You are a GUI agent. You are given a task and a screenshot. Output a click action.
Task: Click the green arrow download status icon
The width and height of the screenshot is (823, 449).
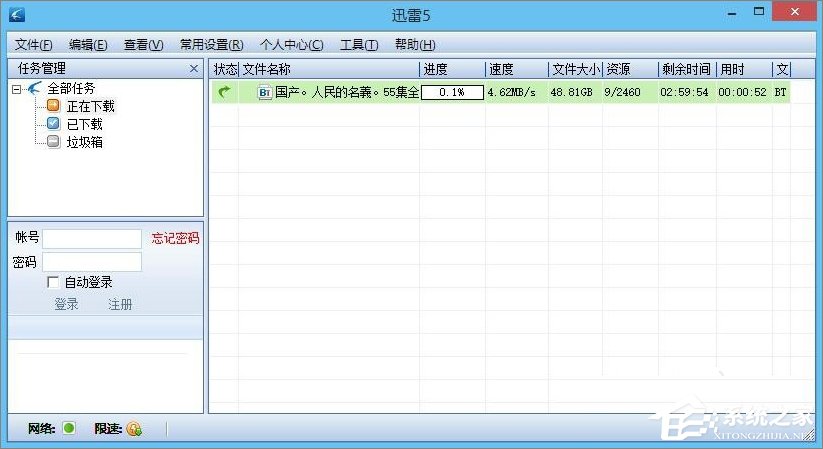(x=225, y=92)
